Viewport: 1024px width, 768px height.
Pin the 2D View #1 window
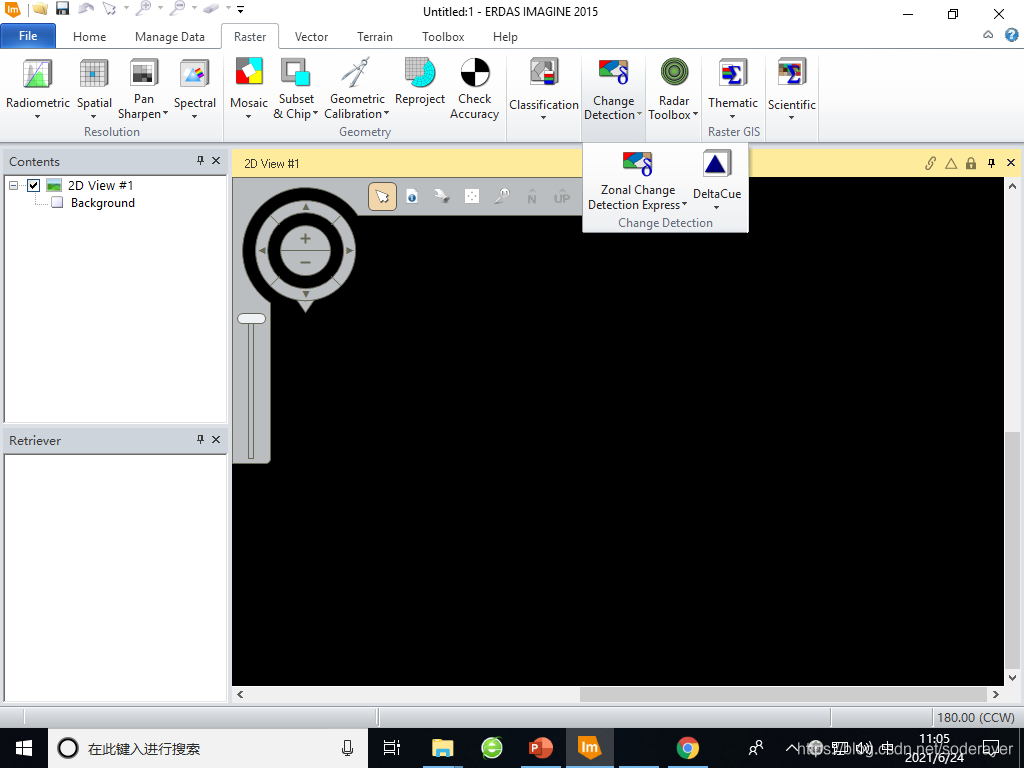[991, 163]
